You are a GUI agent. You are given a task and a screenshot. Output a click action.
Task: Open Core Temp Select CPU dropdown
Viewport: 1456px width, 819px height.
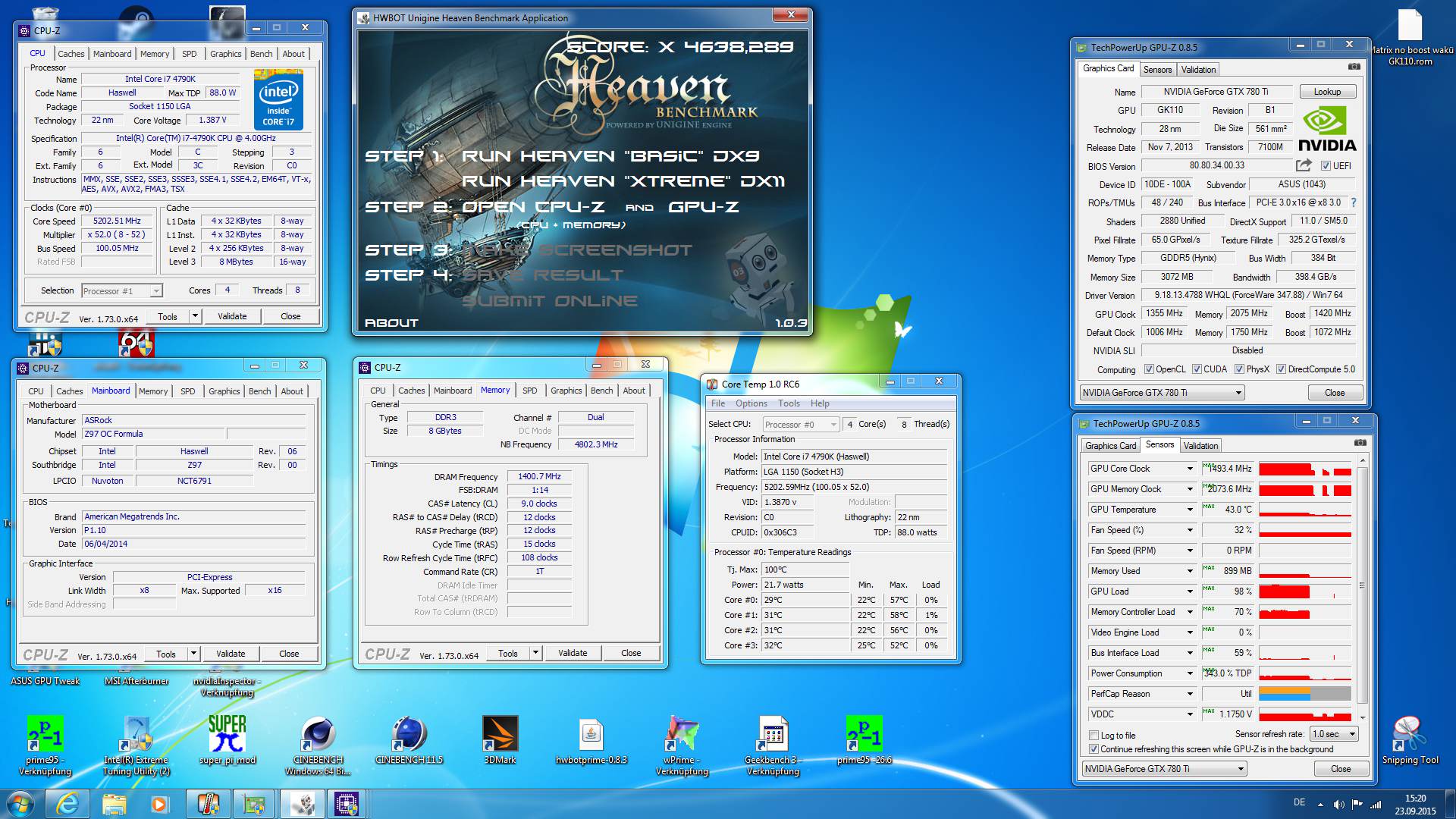coord(801,425)
